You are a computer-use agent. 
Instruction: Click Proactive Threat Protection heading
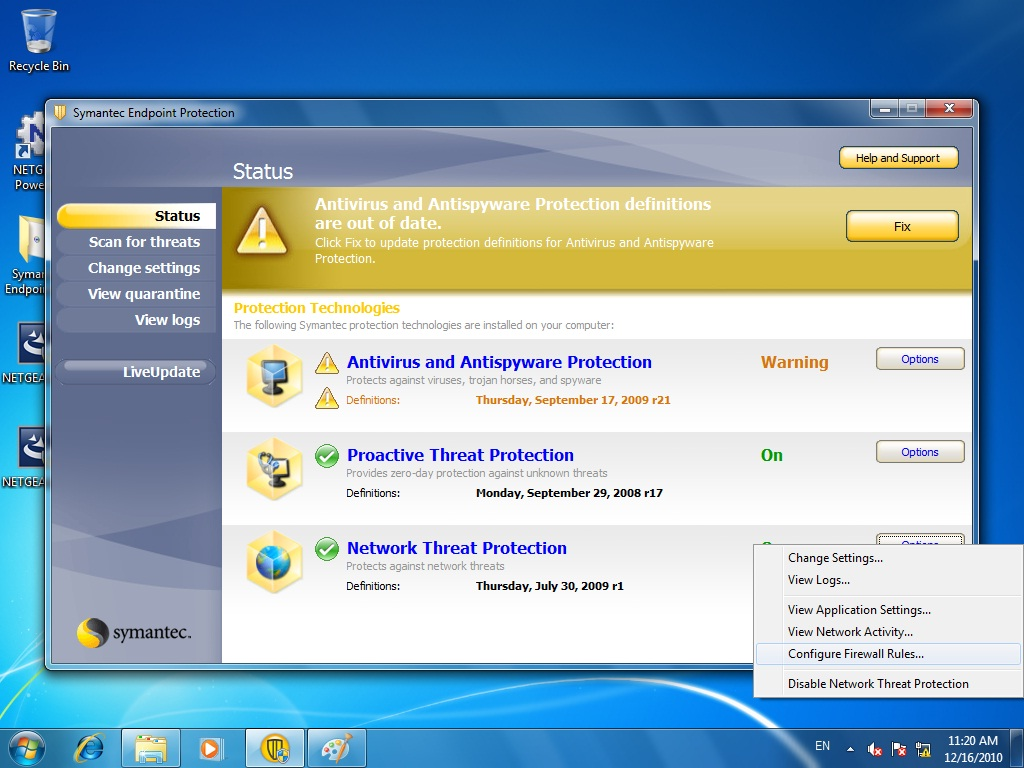tap(460, 455)
